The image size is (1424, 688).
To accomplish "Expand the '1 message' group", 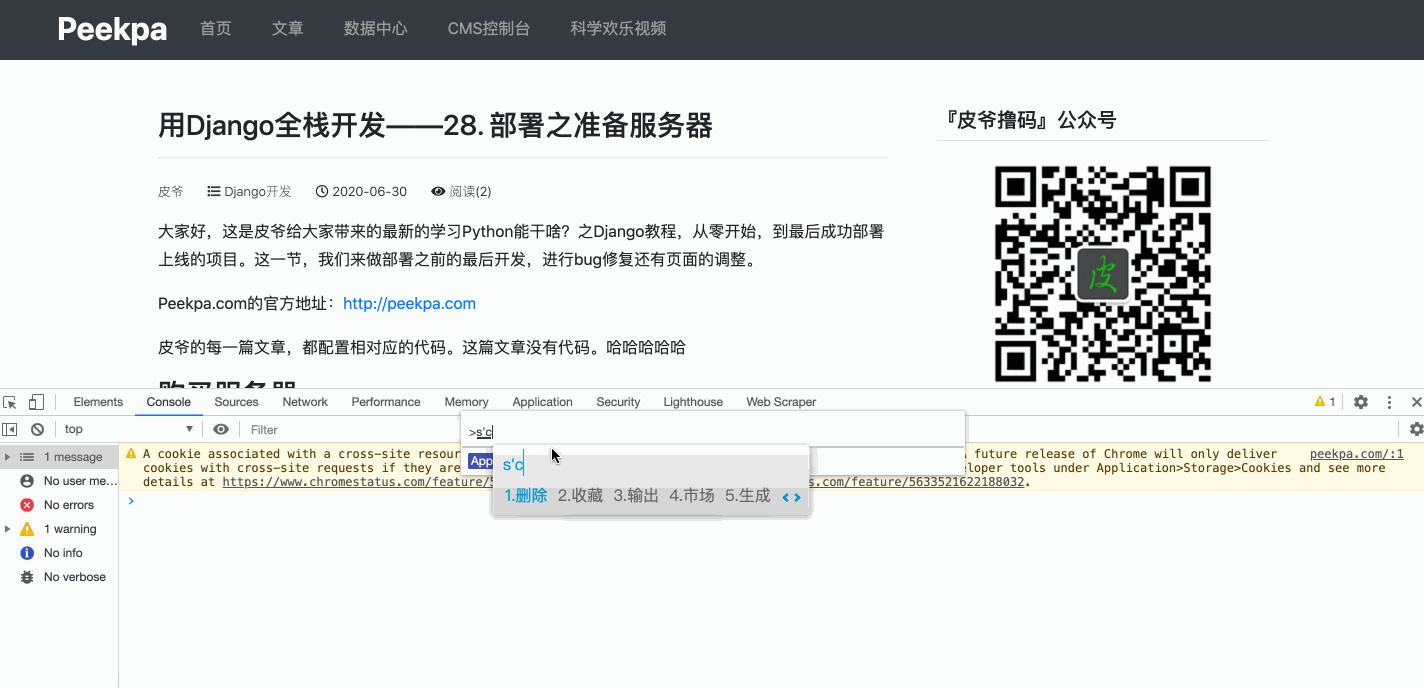I will pyautogui.click(x=8, y=457).
